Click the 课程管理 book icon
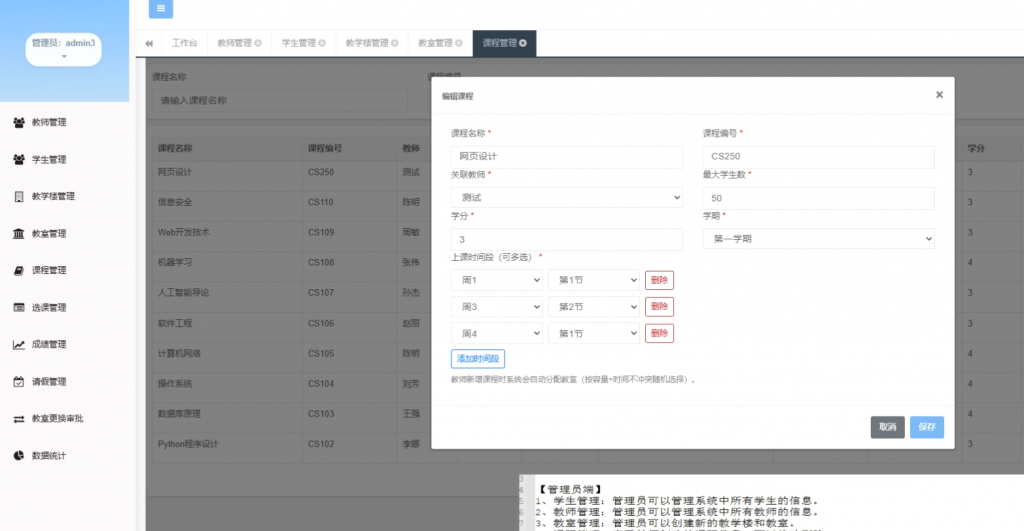1024x531 pixels. [19, 270]
